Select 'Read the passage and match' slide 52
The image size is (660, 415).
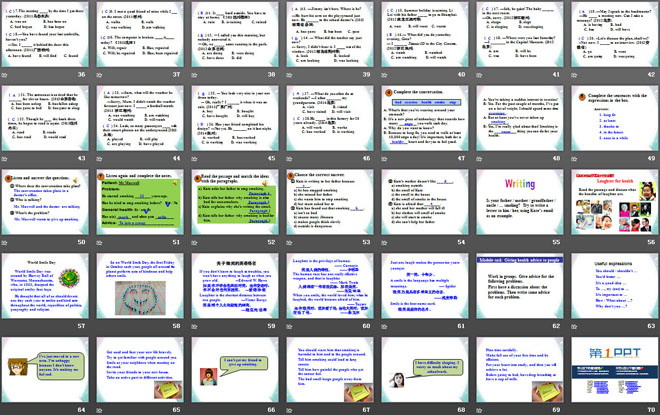tap(235, 202)
